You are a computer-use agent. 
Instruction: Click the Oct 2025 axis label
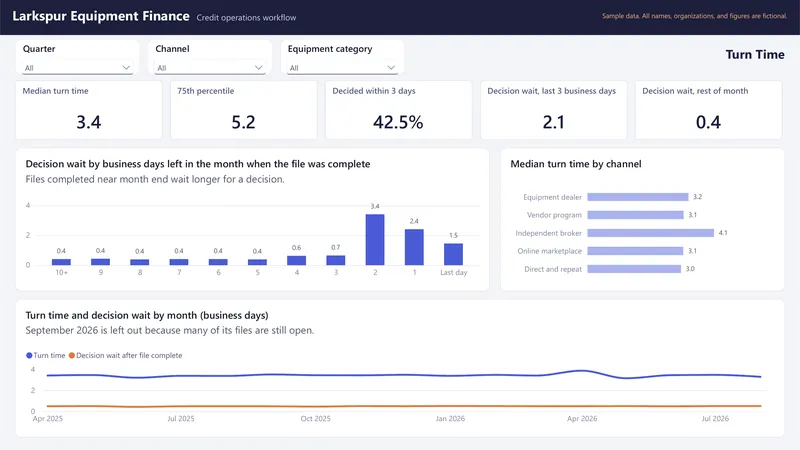315,418
